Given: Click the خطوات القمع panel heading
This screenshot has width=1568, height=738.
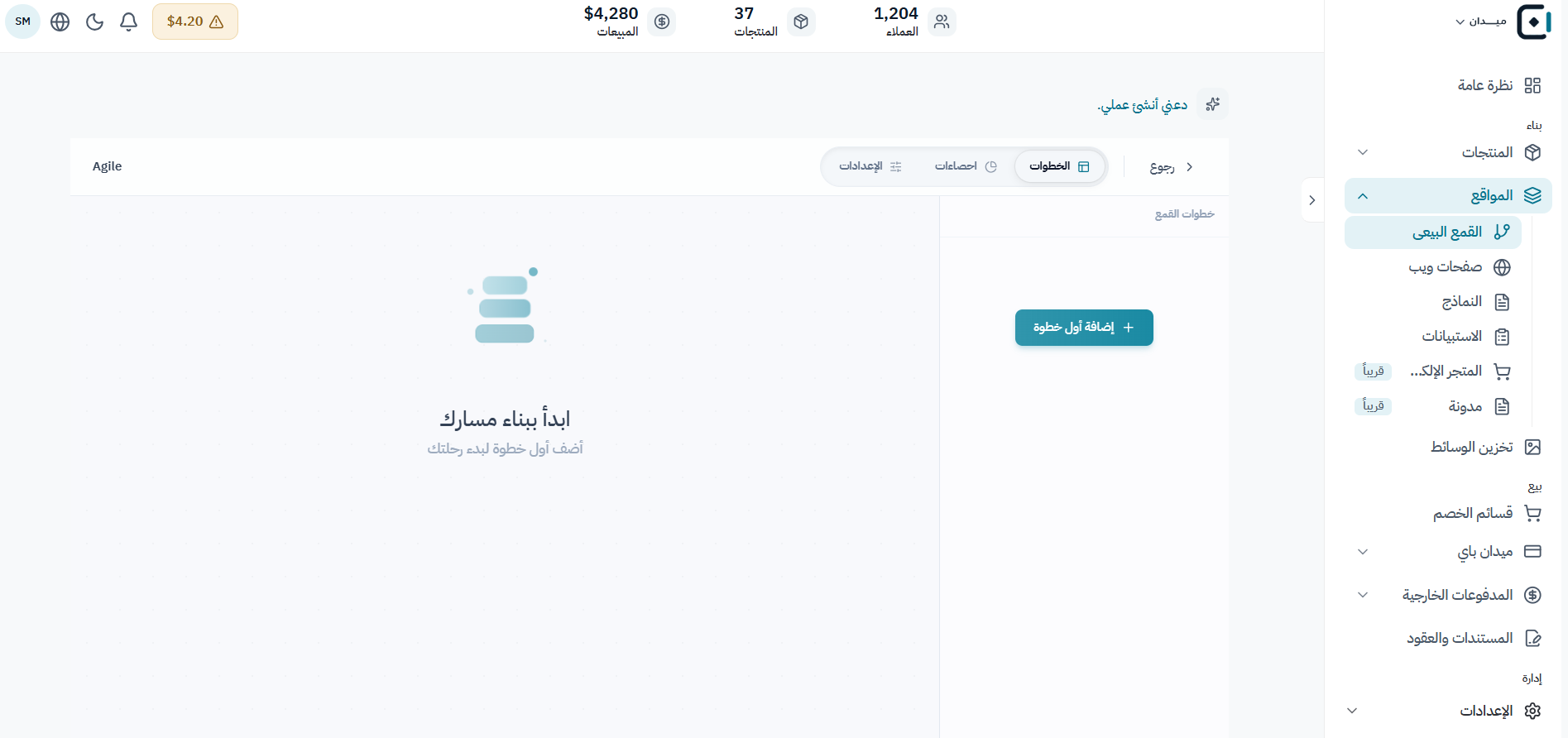Looking at the screenshot, I should [x=1185, y=214].
